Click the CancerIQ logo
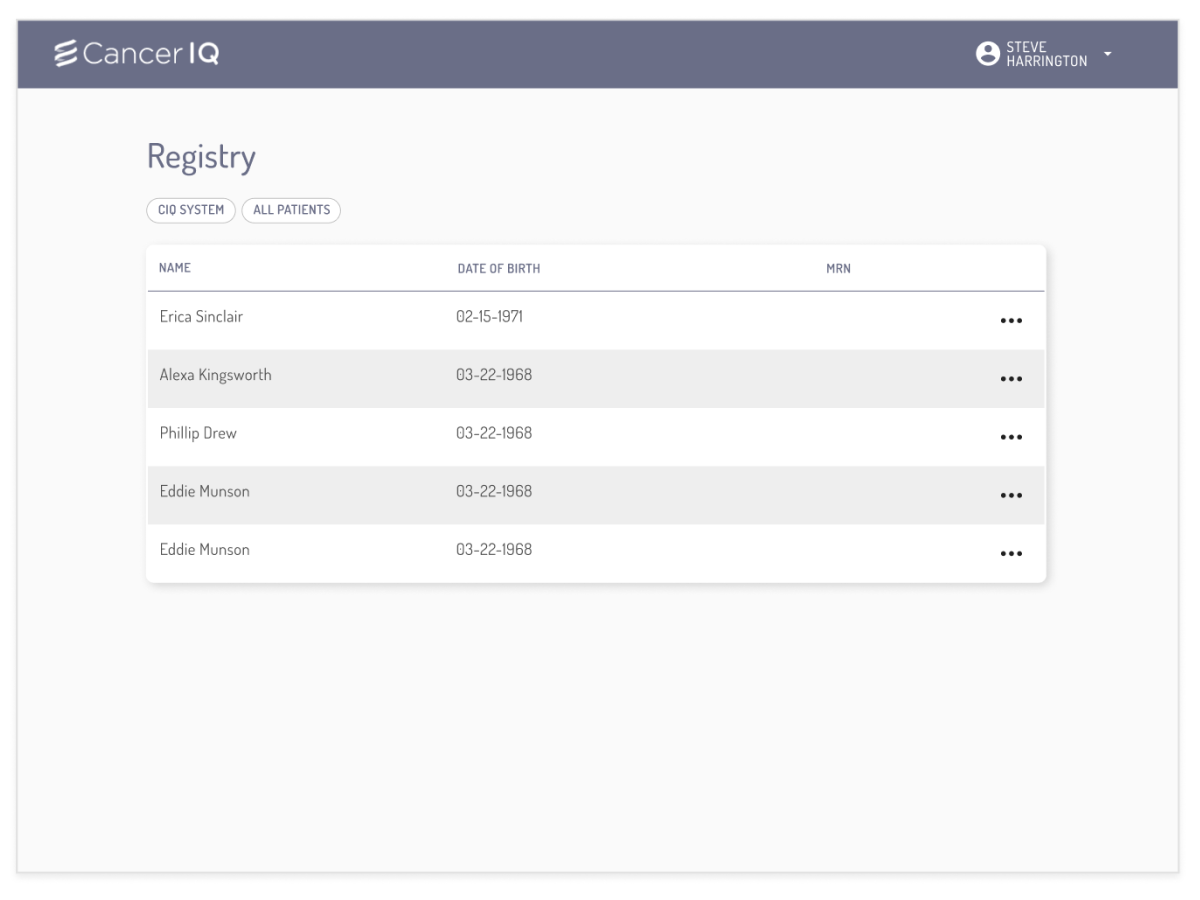Image resolution: width=1200 pixels, height=900 pixels. pyautogui.click(x=137, y=54)
